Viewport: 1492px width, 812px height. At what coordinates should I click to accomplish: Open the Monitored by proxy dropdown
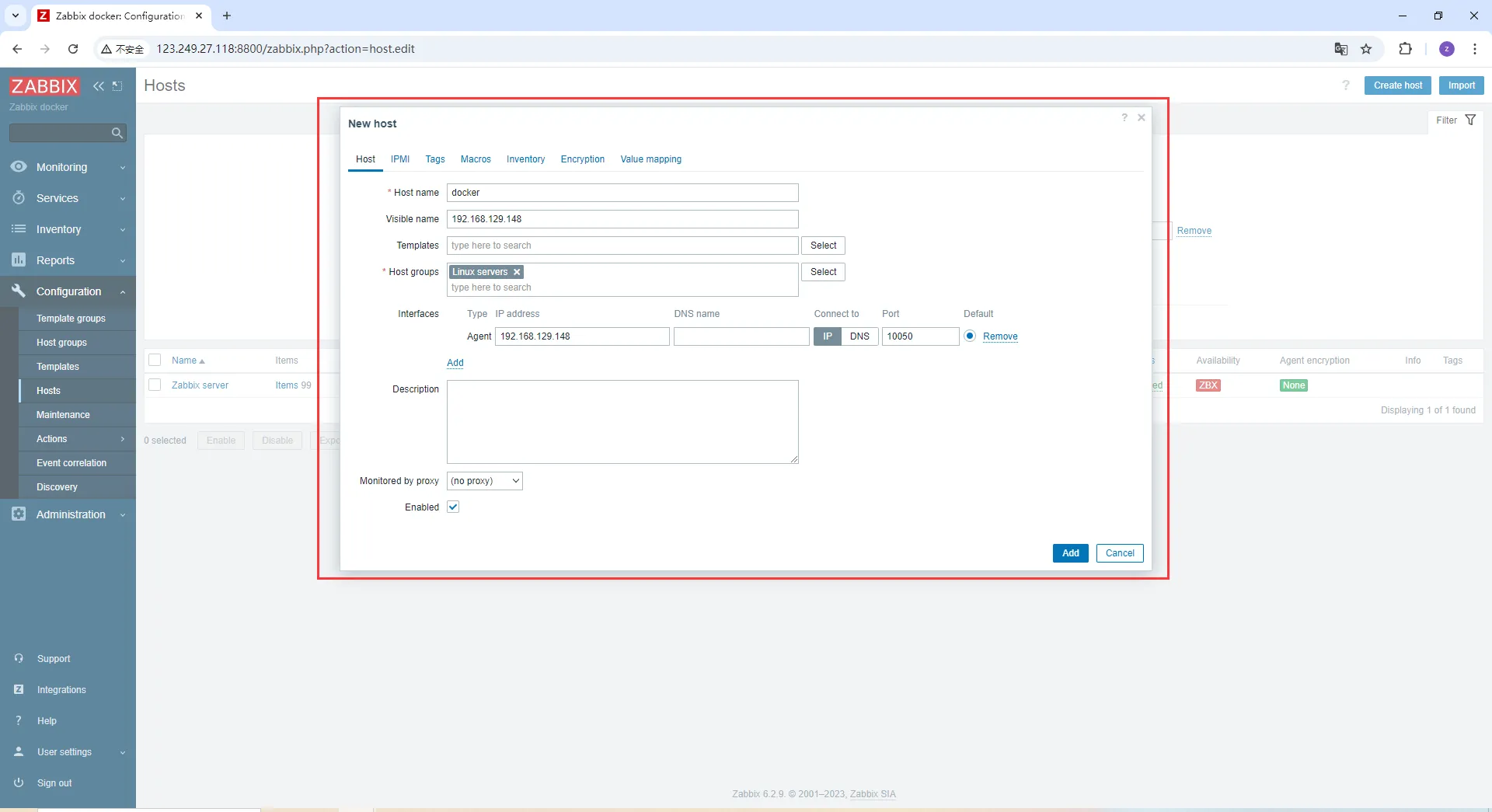click(485, 481)
